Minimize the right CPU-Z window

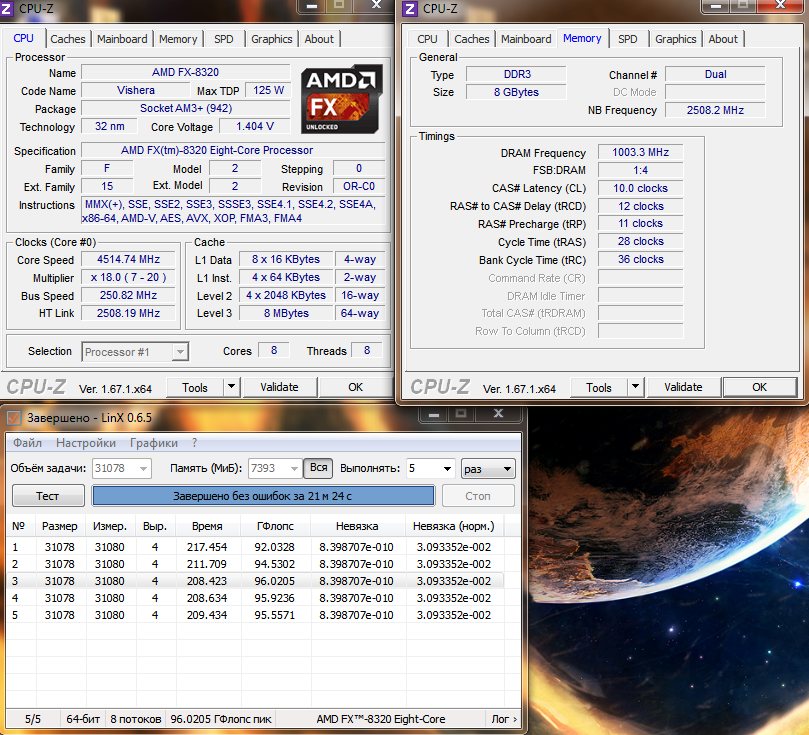(x=716, y=7)
